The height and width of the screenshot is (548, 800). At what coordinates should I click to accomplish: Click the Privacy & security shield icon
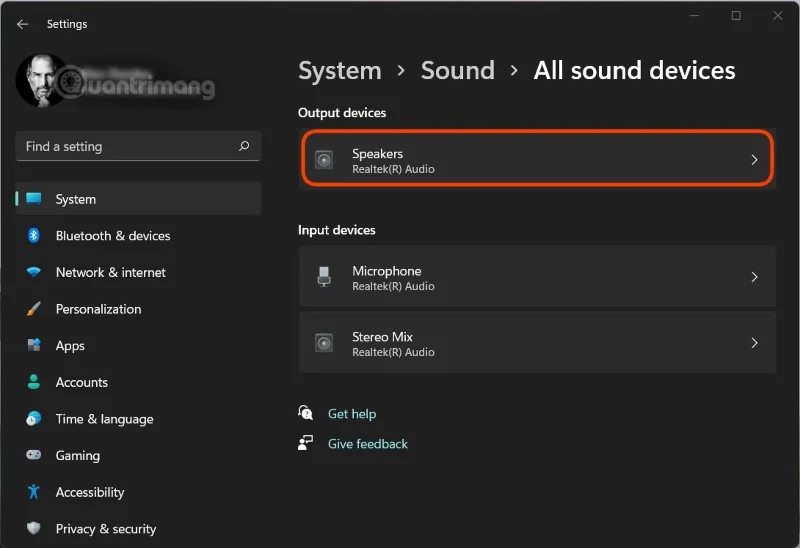coord(34,528)
